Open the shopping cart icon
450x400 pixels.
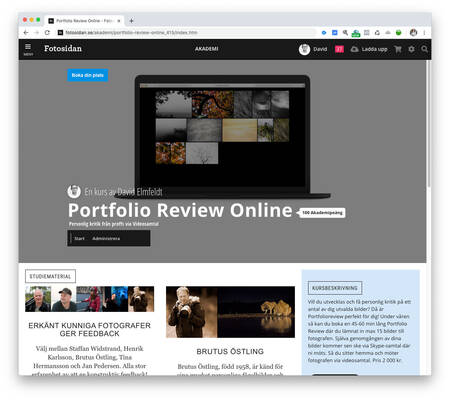[398, 49]
